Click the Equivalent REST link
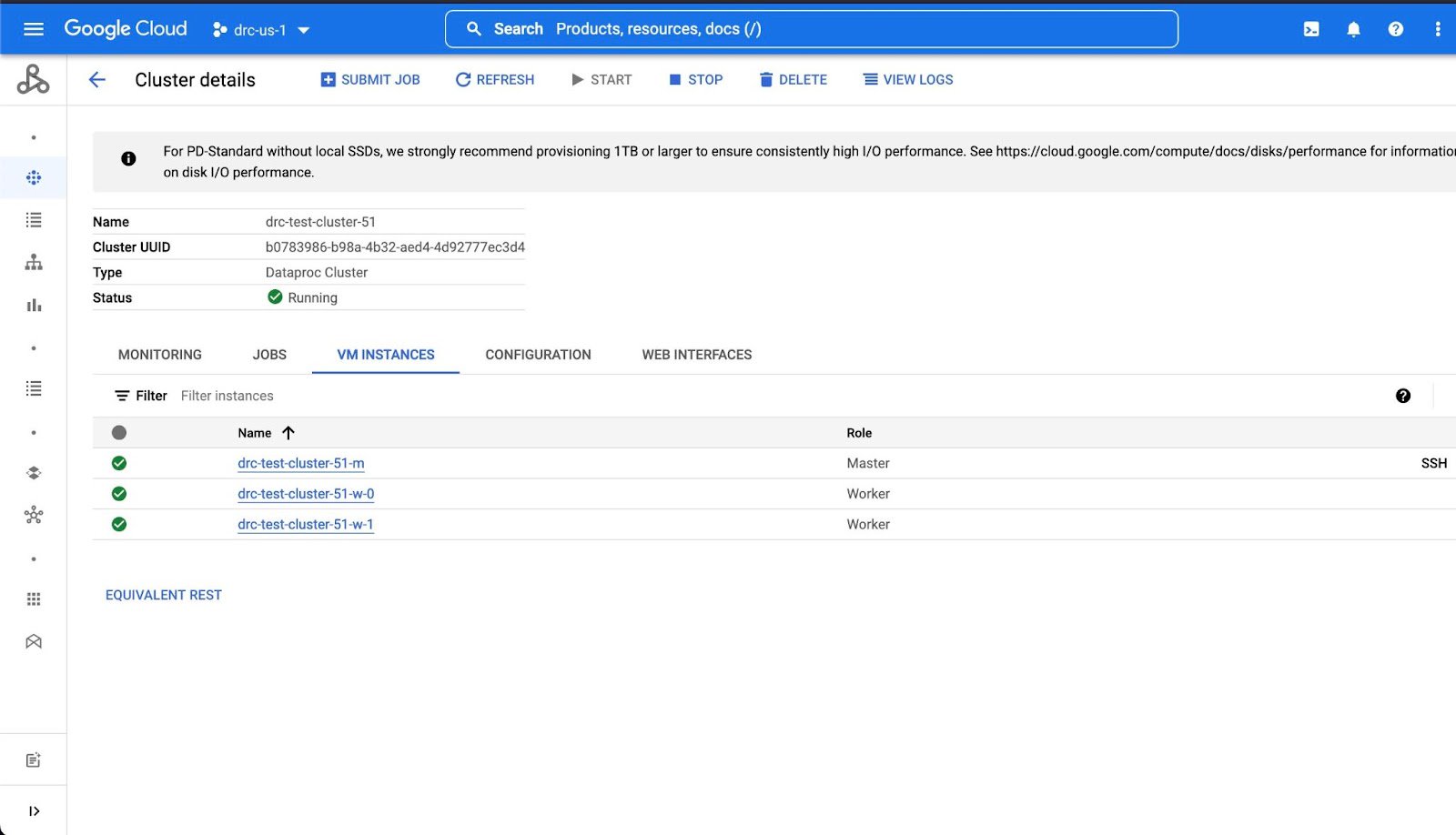The image size is (1456, 835). (x=164, y=595)
